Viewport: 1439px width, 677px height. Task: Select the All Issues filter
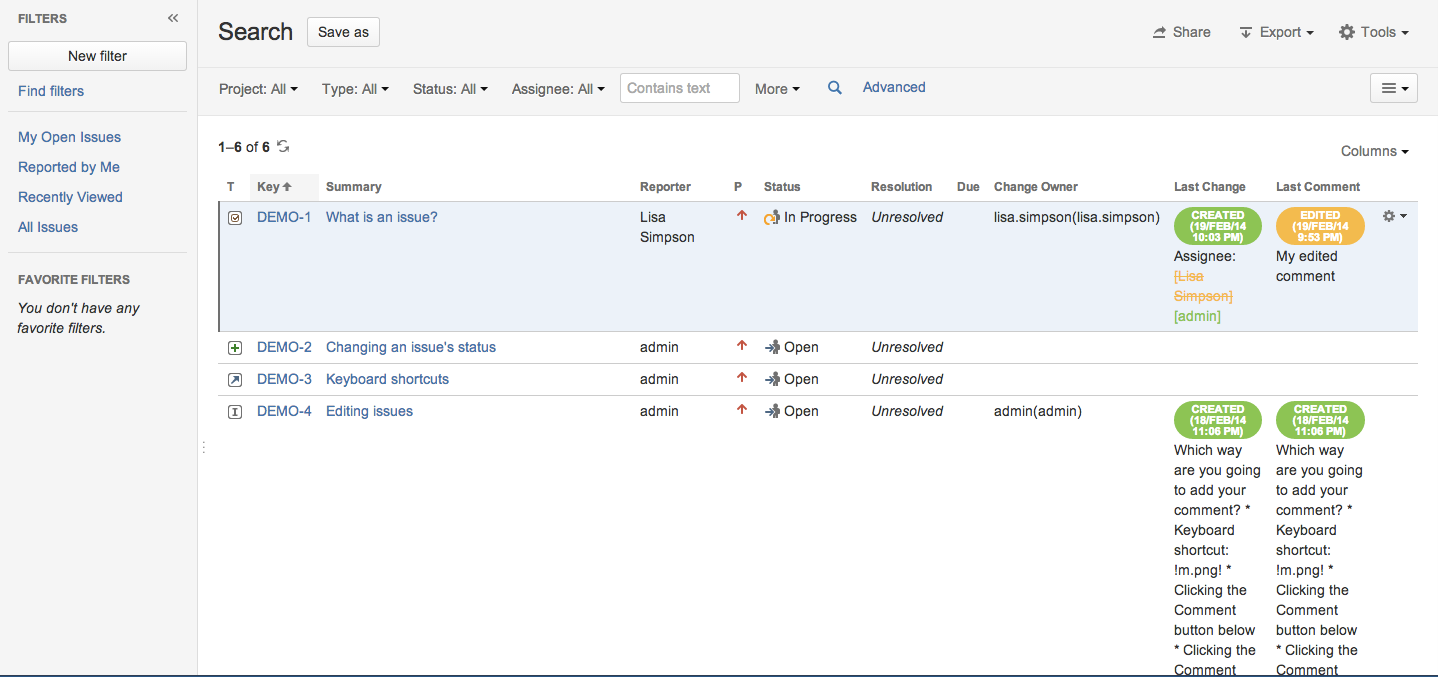pos(48,227)
